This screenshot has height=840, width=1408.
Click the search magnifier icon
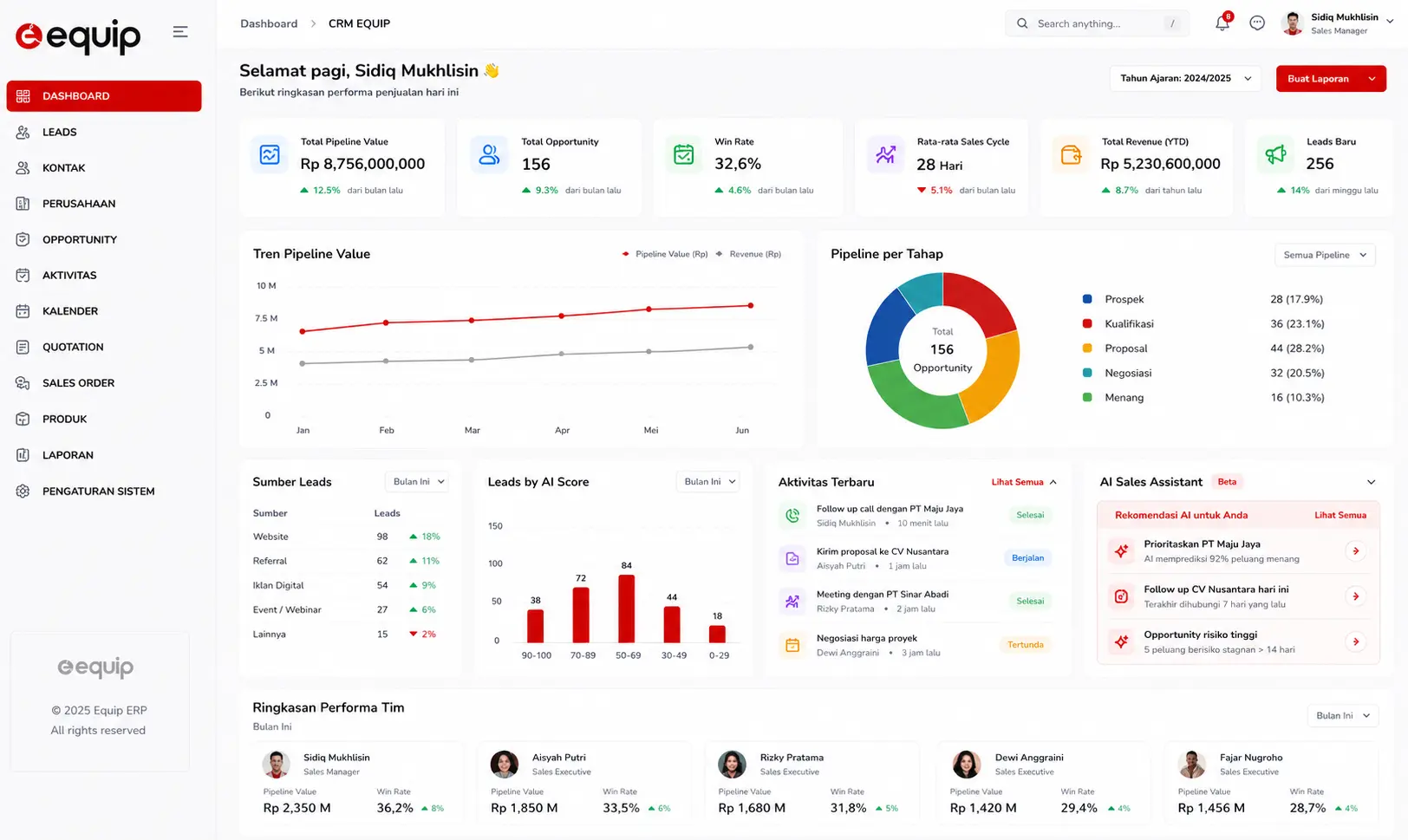[x=1022, y=23]
